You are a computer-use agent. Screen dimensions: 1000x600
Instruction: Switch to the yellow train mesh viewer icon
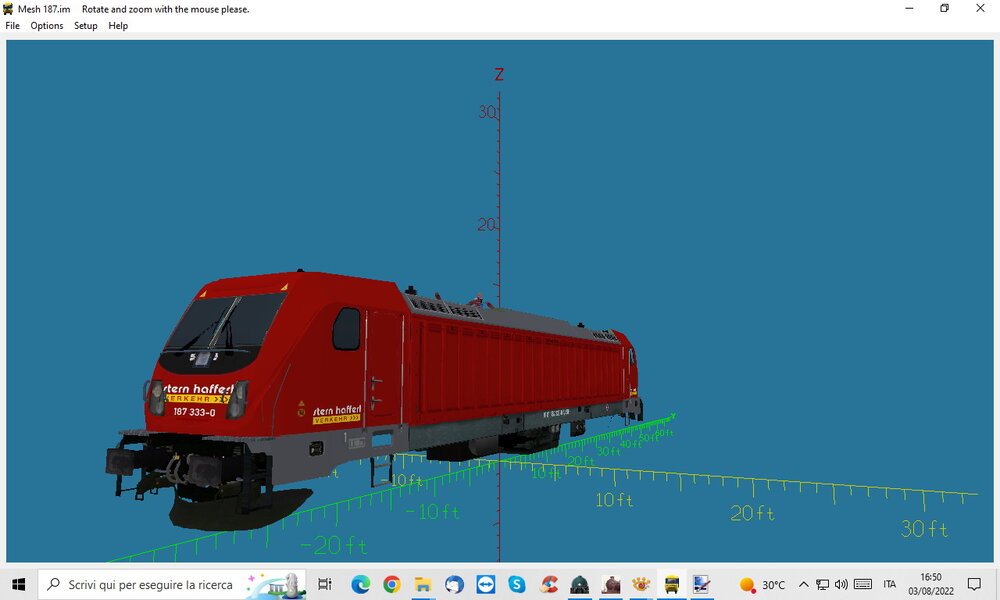tap(672, 584)
